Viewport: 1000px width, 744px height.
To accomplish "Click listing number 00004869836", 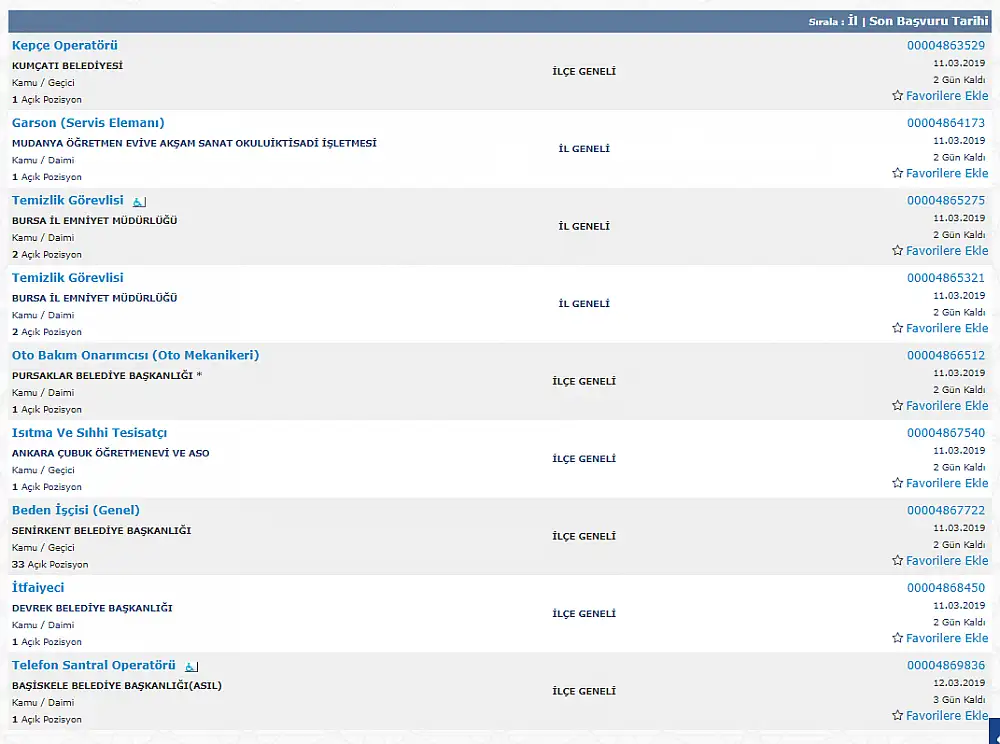I will [x=946, y=665].
